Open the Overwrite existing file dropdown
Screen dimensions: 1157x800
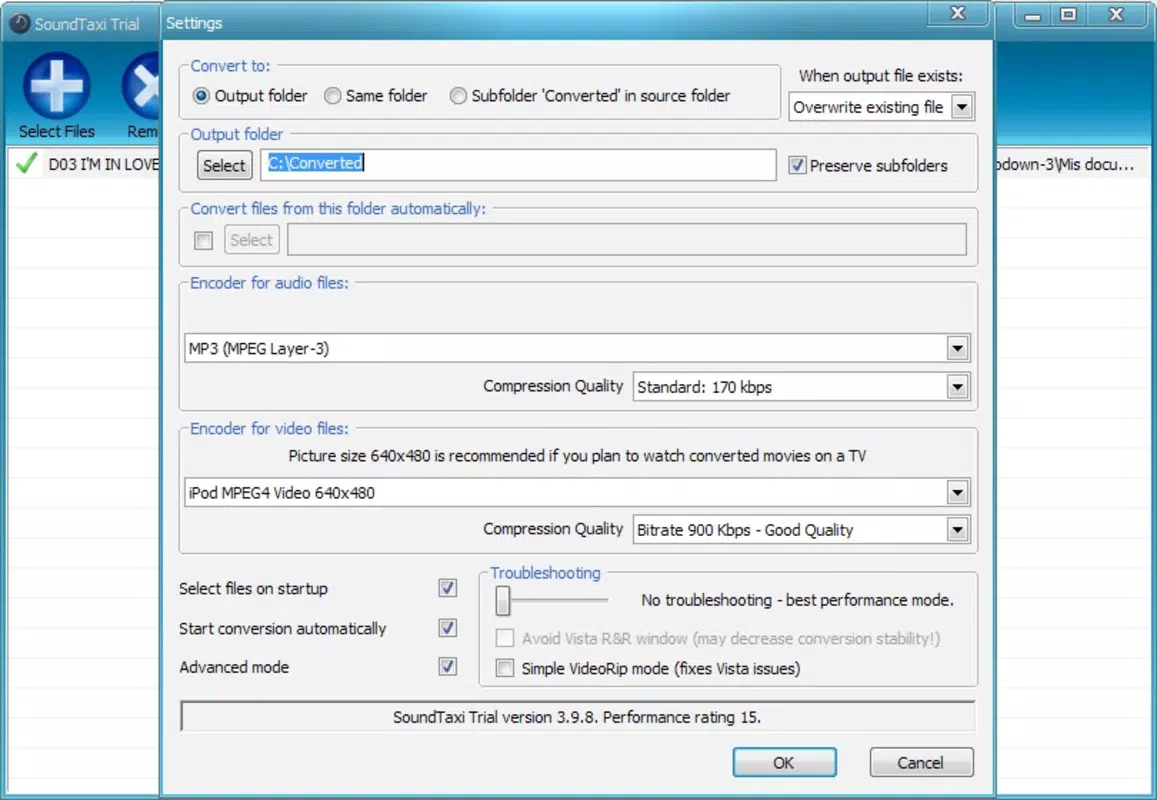tap(961, 107)
